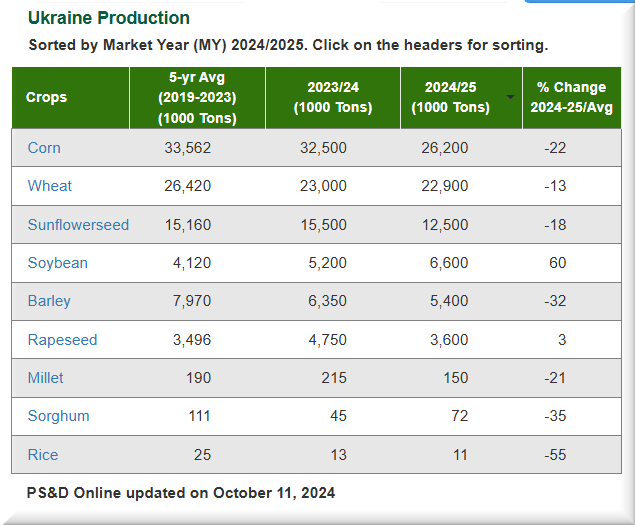Open the Rapeseed crop link

(x=62, y=340)
